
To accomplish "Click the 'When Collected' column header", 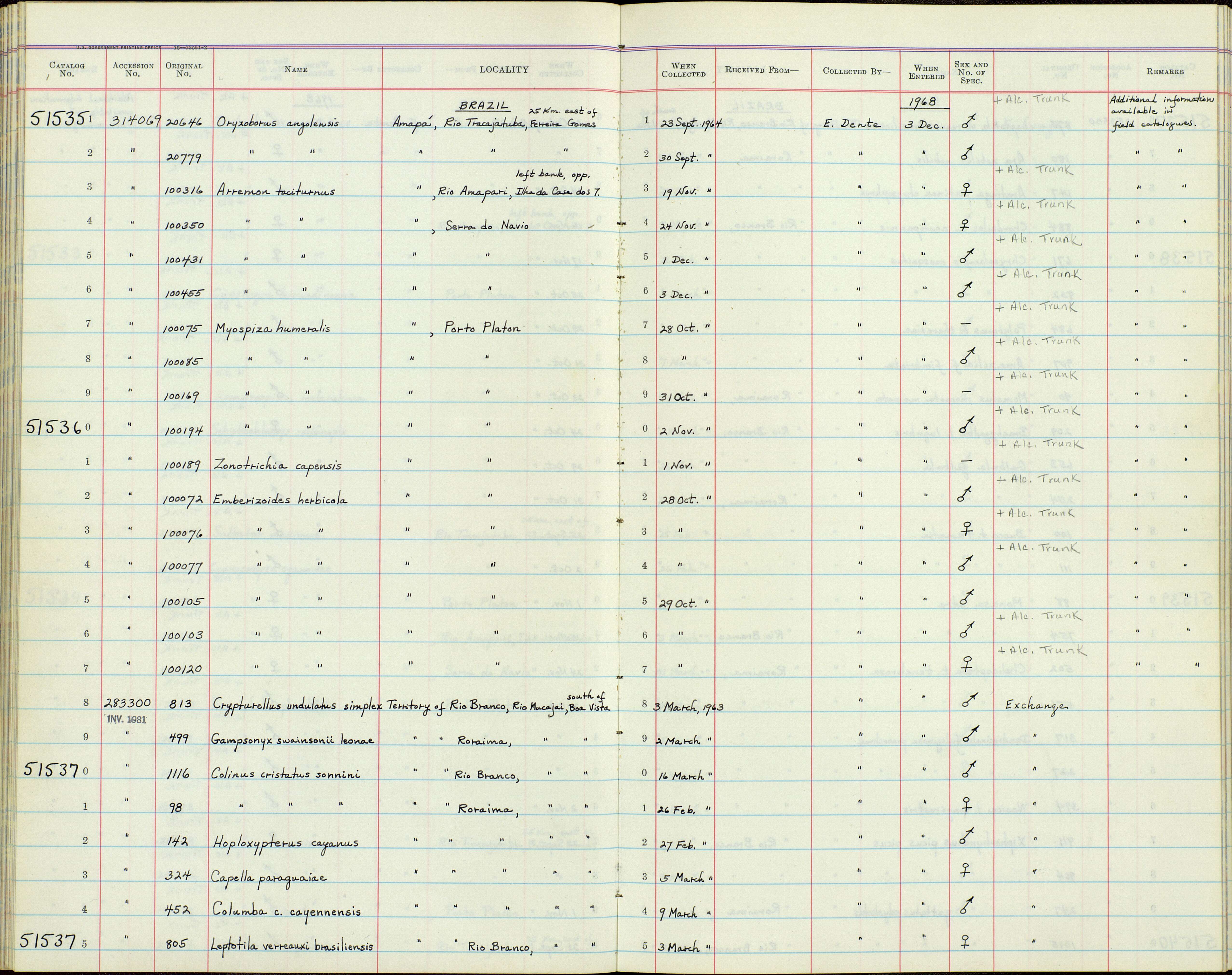I will tap(684, 70).
